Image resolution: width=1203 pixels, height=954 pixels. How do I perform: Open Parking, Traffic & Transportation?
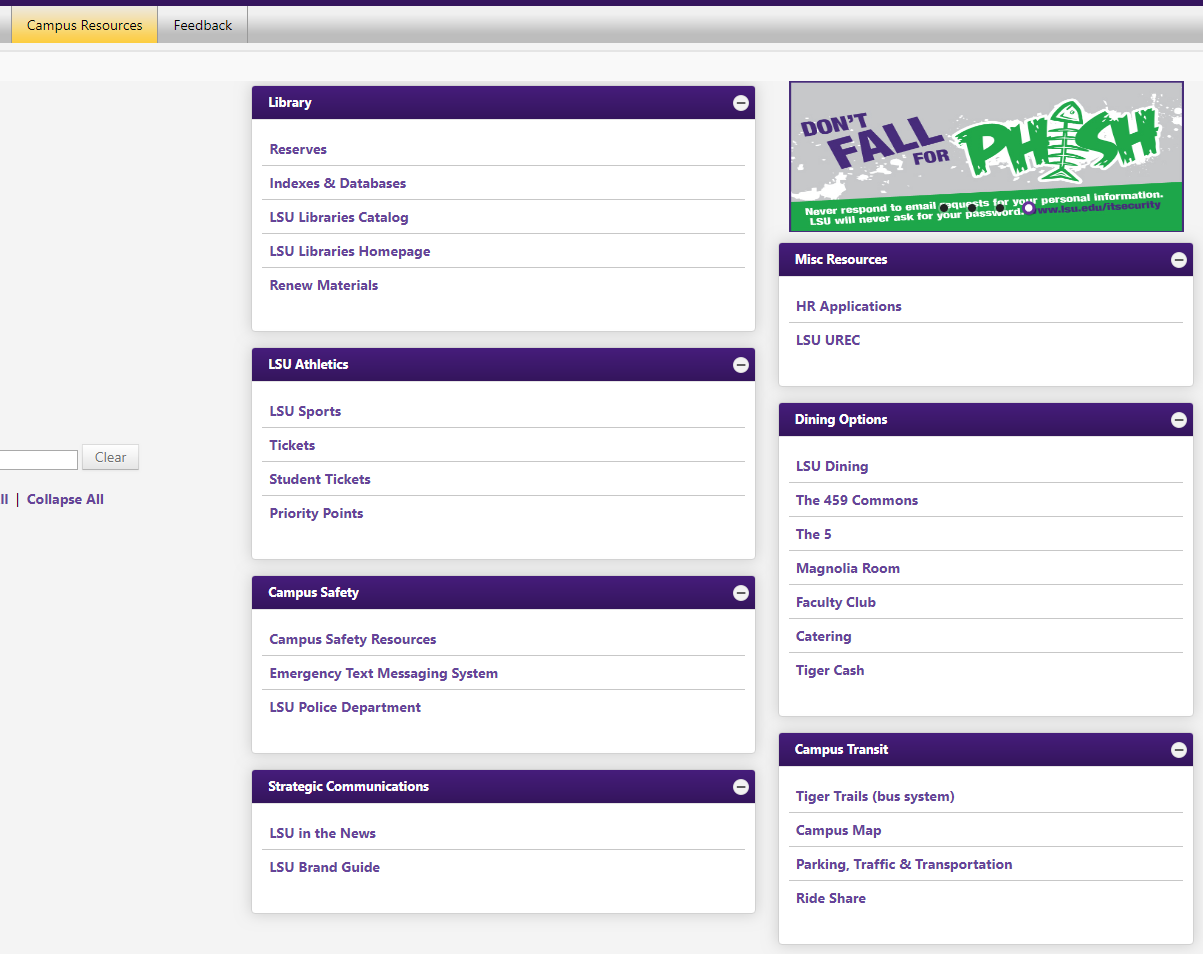[x=904, y=864]
